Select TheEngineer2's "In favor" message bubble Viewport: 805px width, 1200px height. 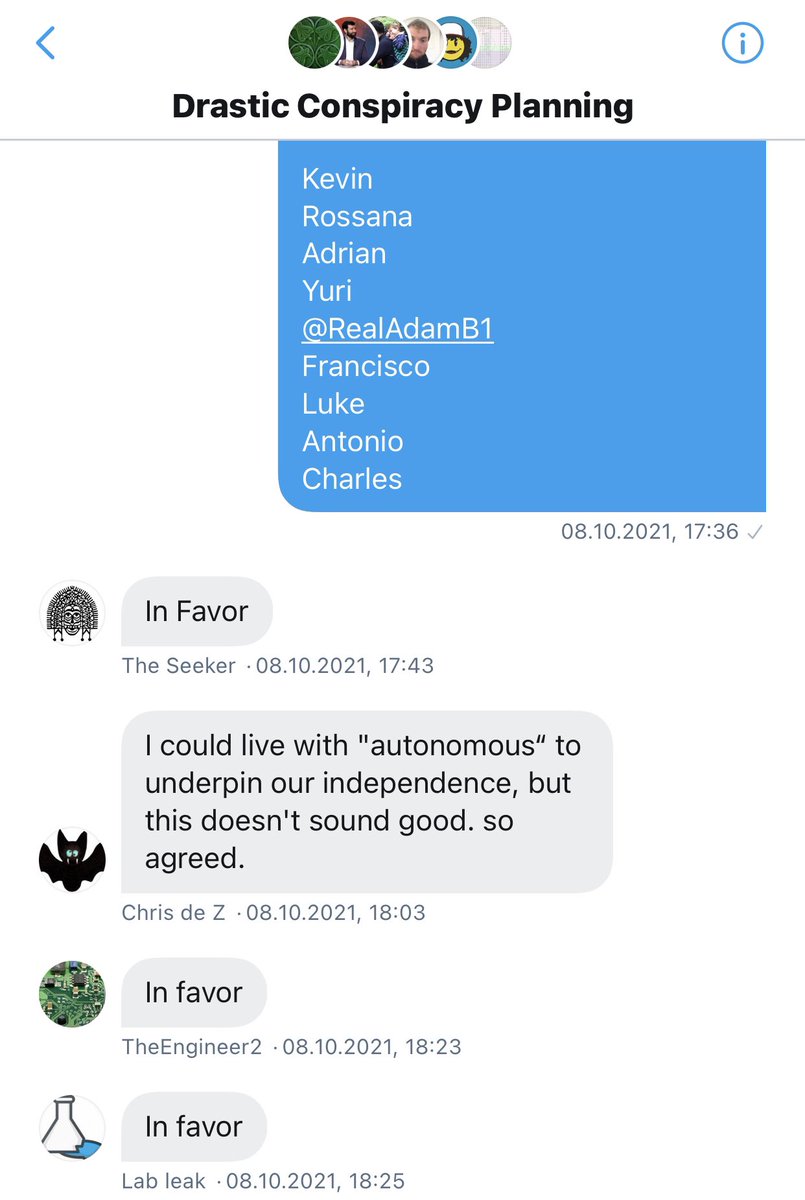194,993
